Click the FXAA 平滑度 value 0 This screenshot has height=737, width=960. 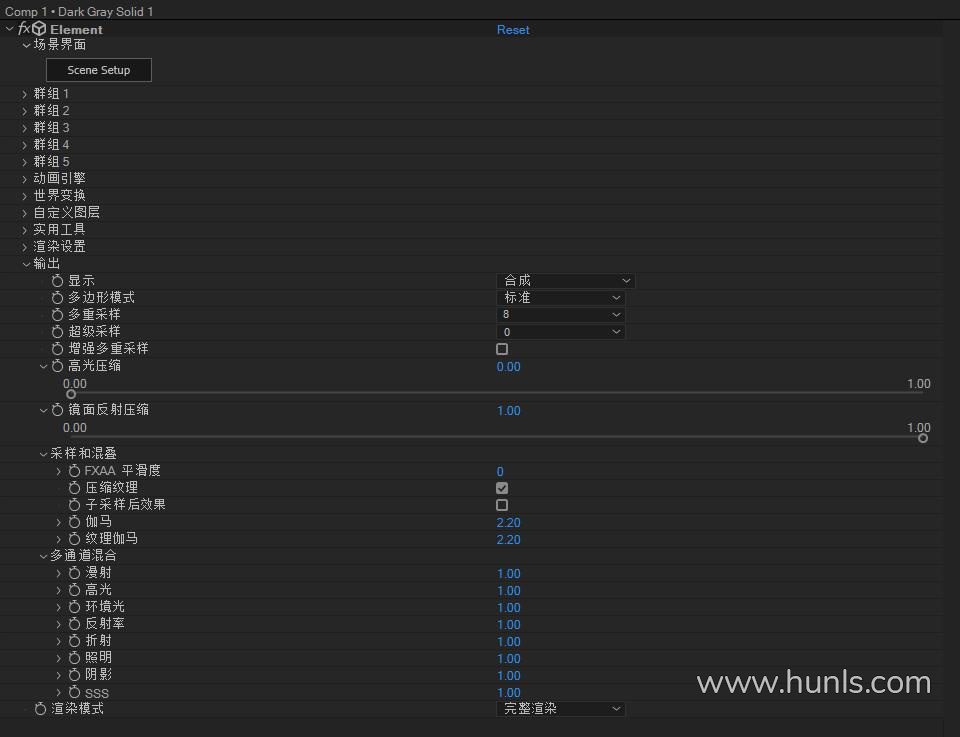500,471
